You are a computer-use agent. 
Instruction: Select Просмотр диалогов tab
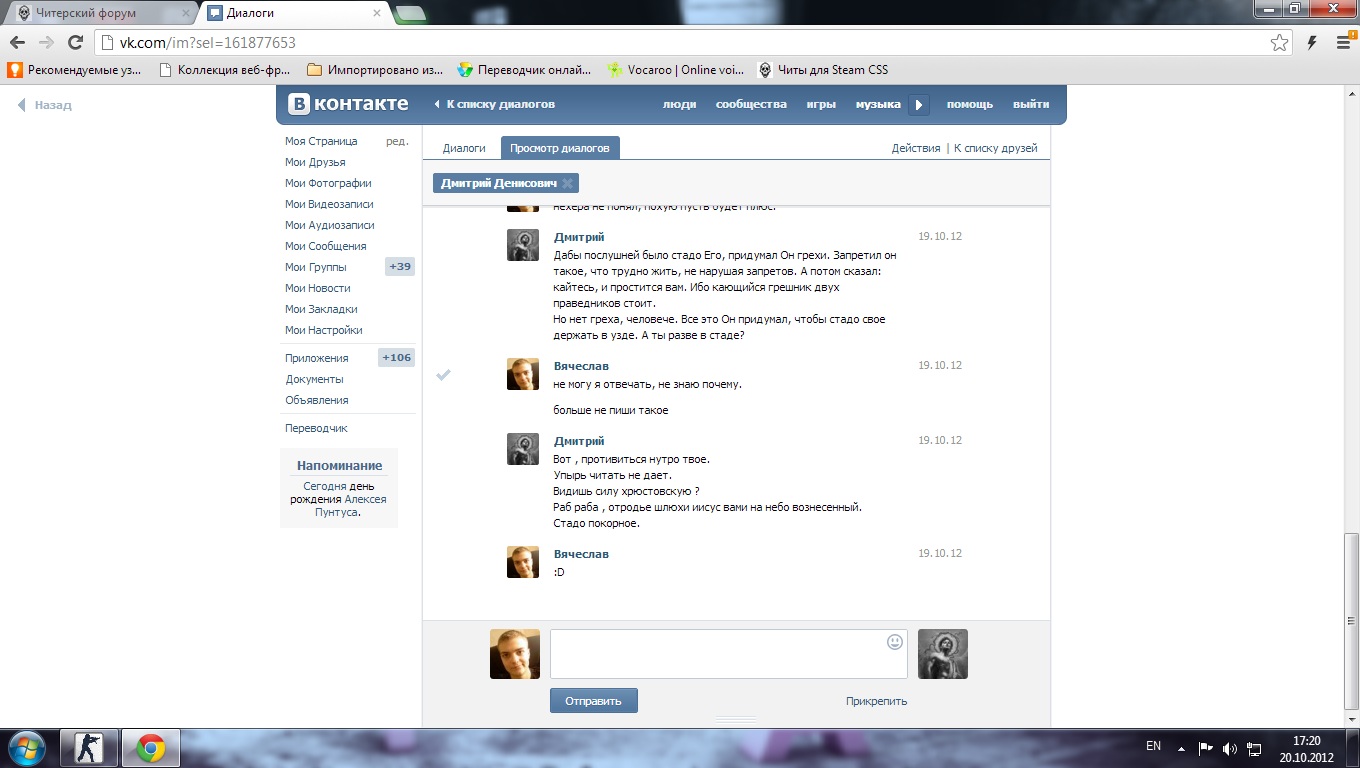tap(560, 148)
